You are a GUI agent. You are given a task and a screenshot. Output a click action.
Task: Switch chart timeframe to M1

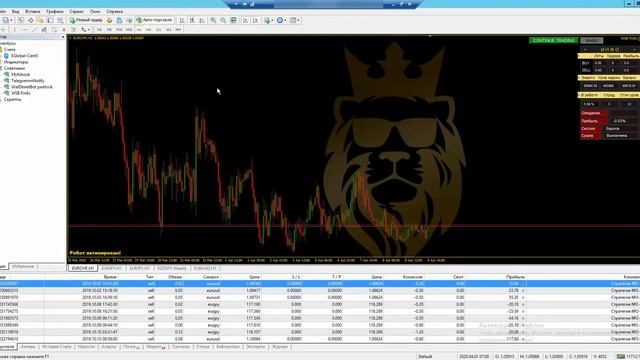(x=99, y=29)
